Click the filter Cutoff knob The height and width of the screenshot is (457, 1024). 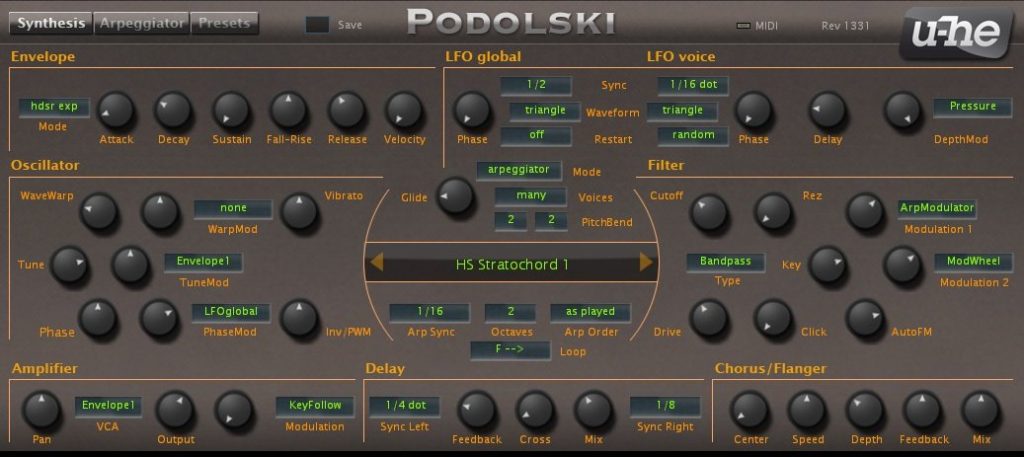point(709,212)
